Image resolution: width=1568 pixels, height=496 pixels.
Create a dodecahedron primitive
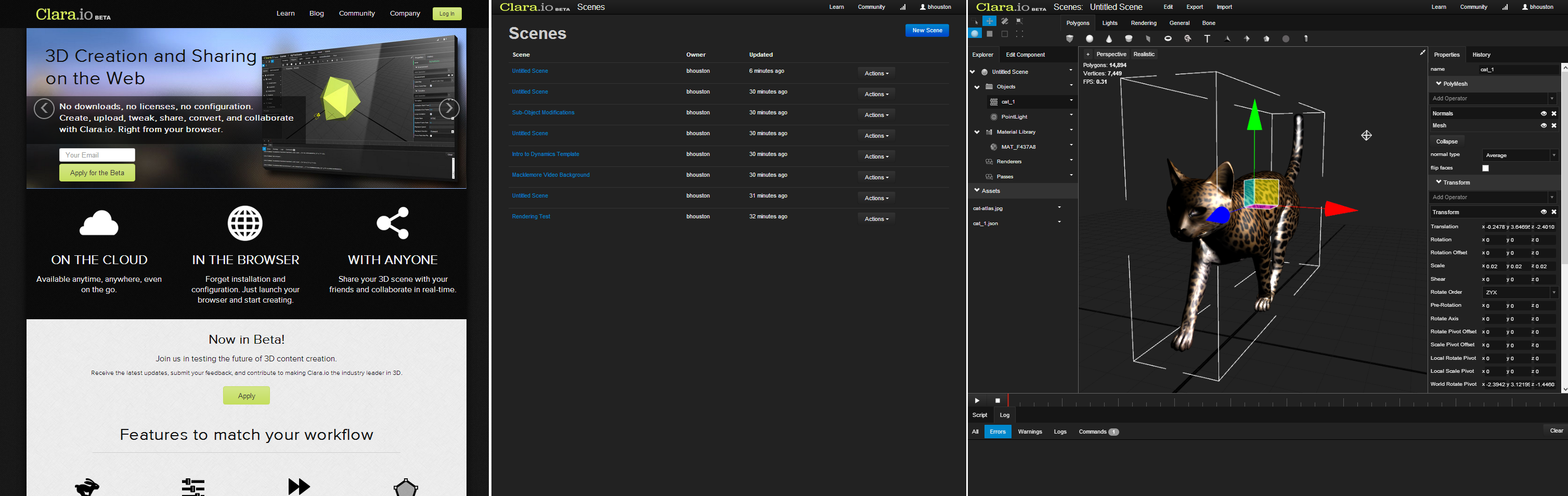1266,39
